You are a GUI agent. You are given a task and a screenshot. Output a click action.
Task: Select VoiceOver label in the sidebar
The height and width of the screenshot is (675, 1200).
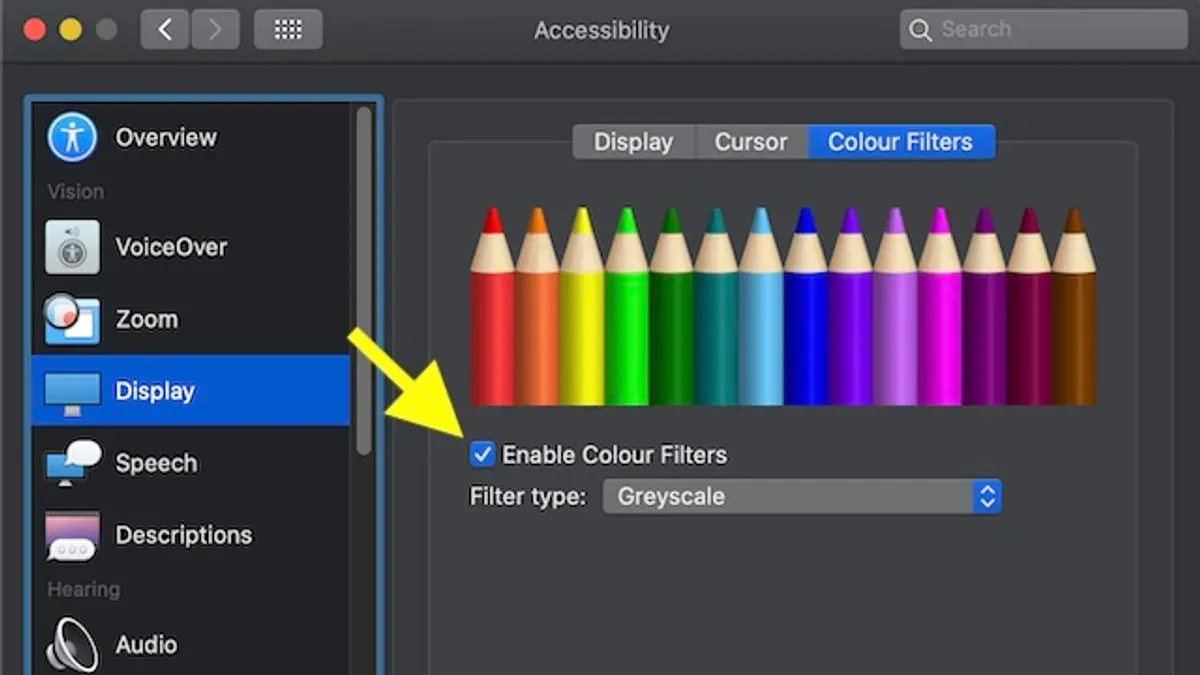click(x=171, y=247)
